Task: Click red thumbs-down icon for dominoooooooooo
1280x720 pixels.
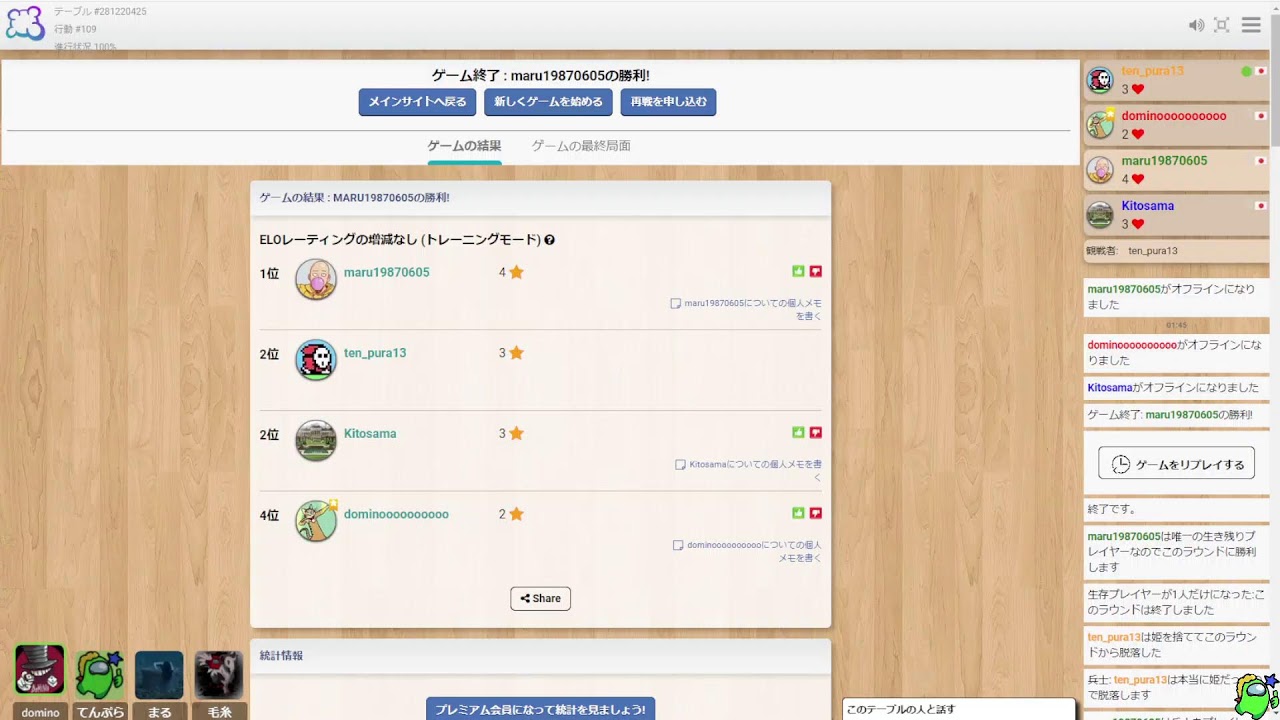Action: pyautogui.click(x=816, y=513)
